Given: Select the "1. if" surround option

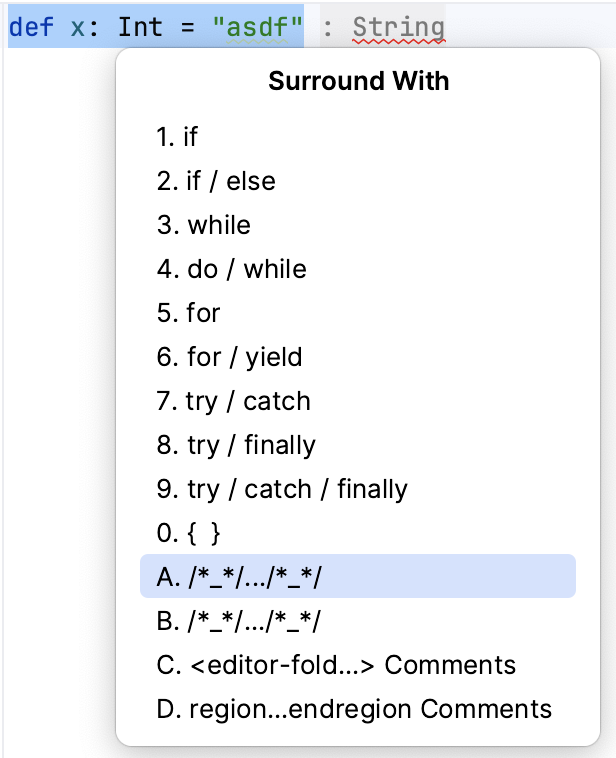Looking at the screenshot, I should (178, 137).
